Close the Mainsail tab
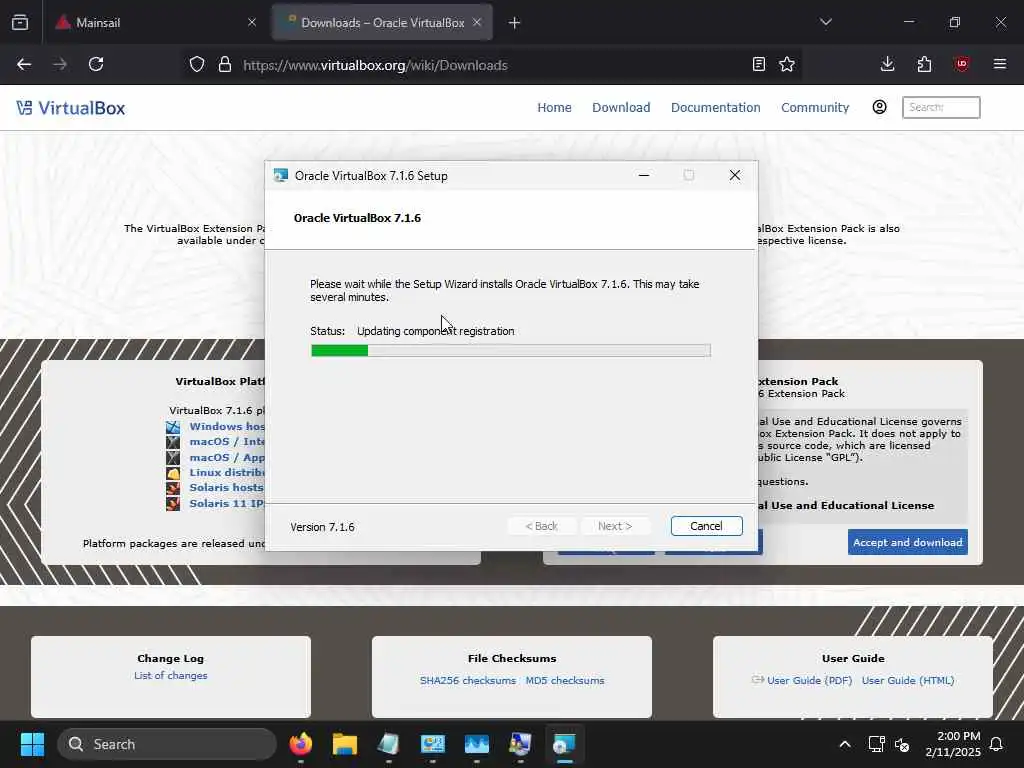The image size is (1024, 768). (252, 22)
